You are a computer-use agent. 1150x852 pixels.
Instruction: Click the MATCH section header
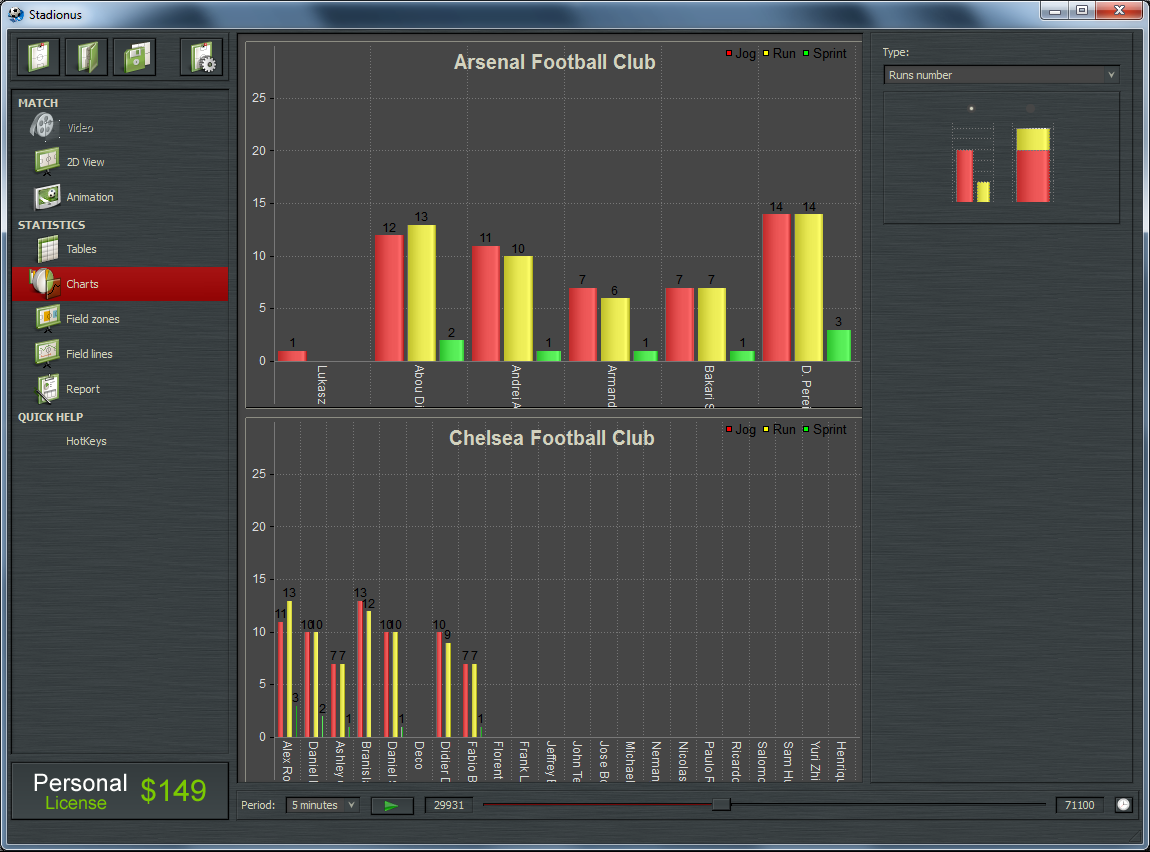click(38, 103)
